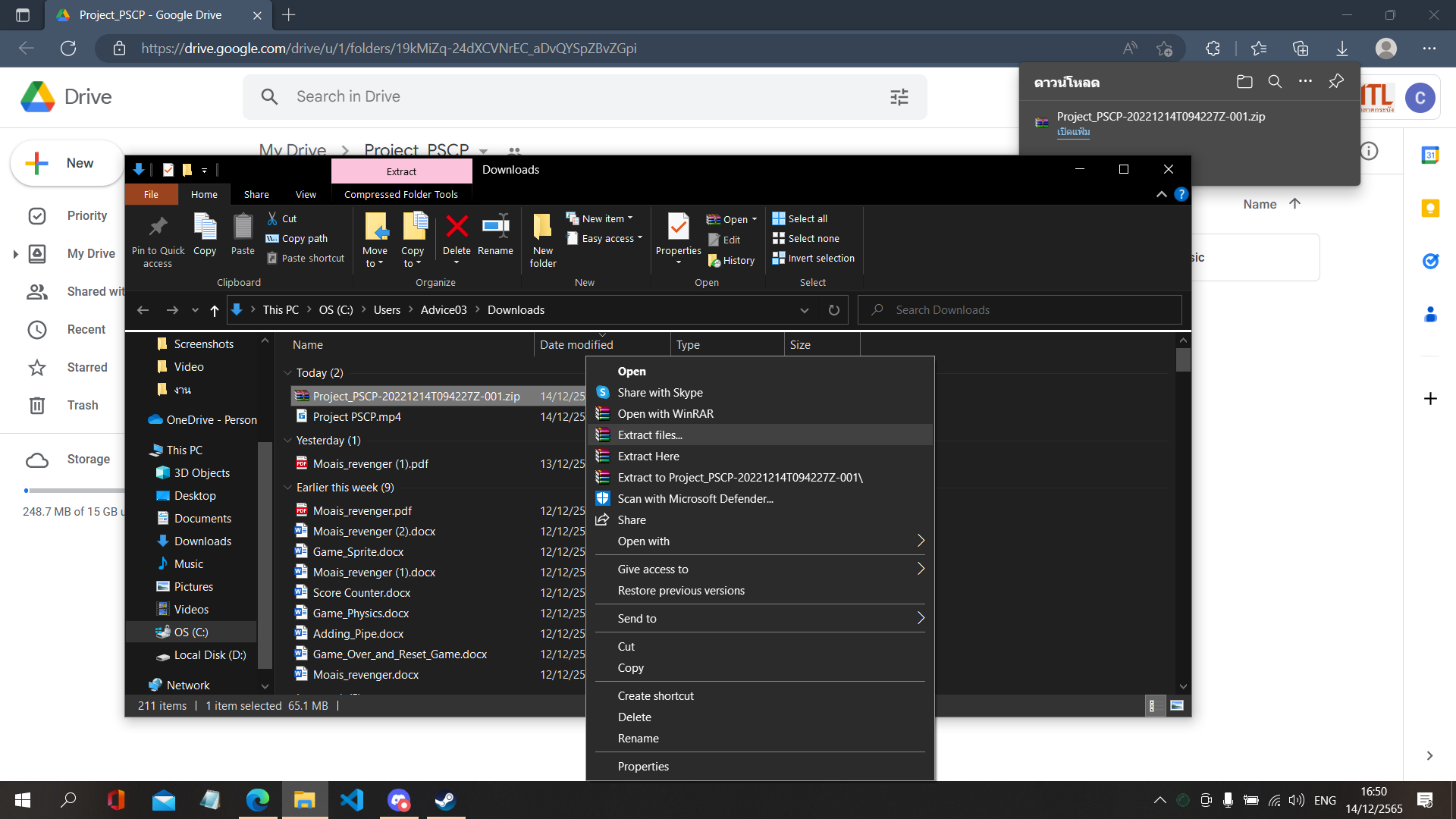The image size is (1456, 819).
Task: Open the View ribbon tab
Action: click(306, 194)
